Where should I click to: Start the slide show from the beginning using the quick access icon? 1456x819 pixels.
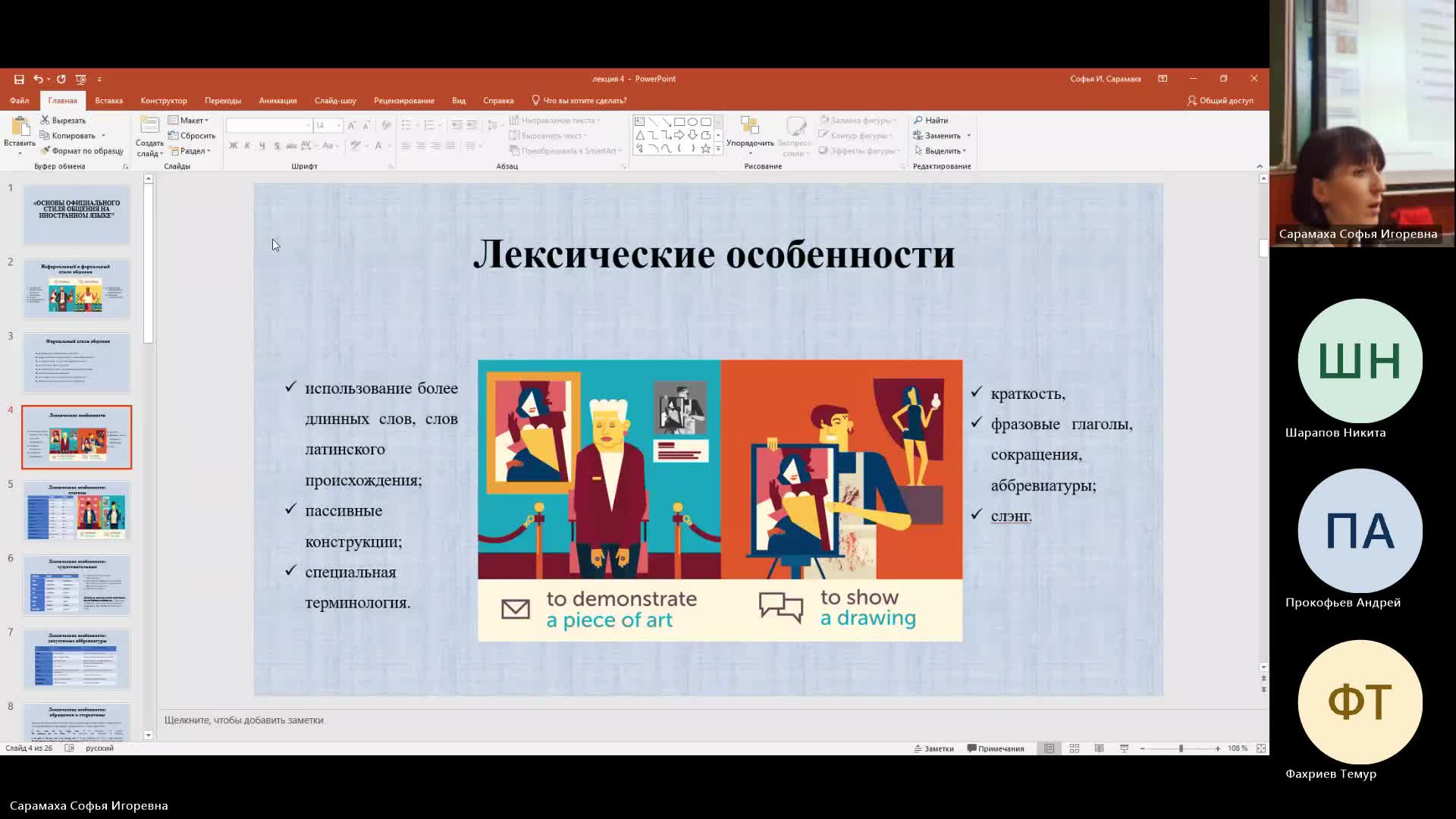pos(81,79)
